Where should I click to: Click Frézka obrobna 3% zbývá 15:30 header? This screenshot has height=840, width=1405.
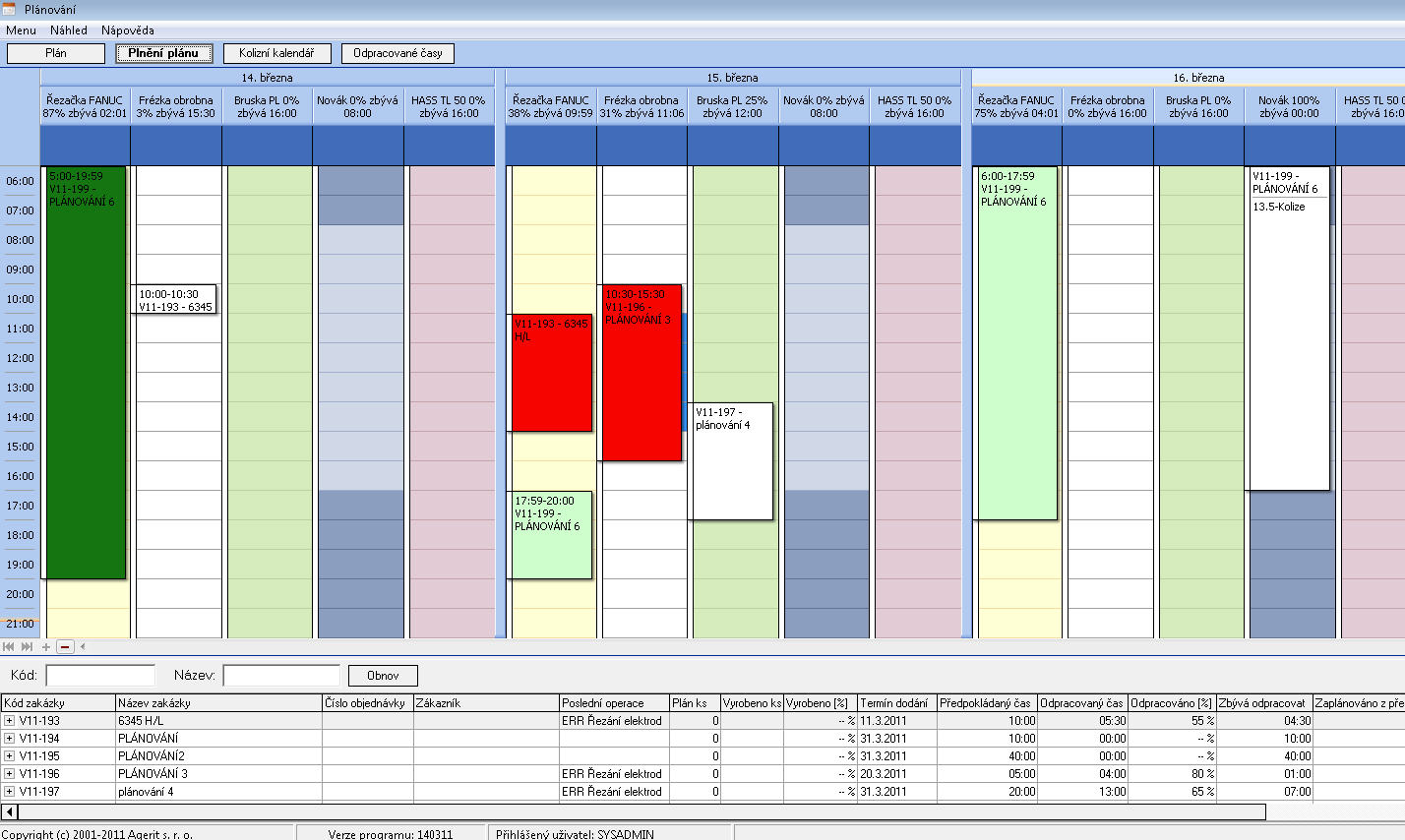[x=175, y=106]
